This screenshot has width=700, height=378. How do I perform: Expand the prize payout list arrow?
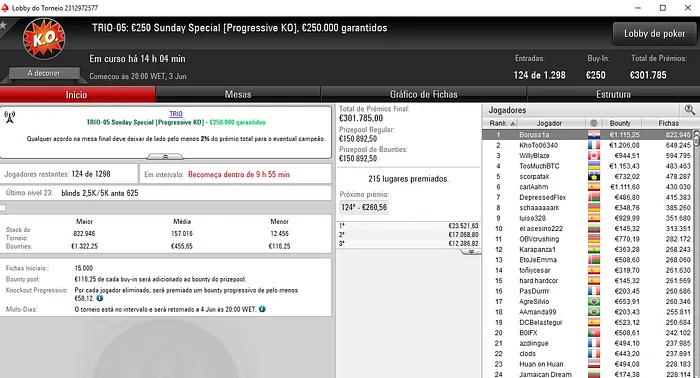click(x=471, y=252)
